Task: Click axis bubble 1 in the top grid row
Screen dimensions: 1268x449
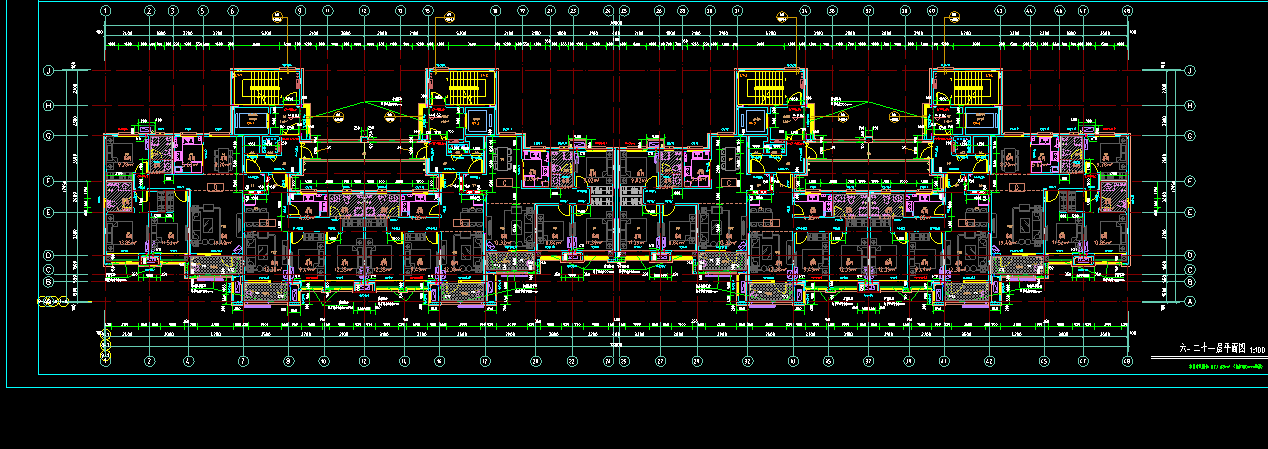Action: tap(107, 10)
